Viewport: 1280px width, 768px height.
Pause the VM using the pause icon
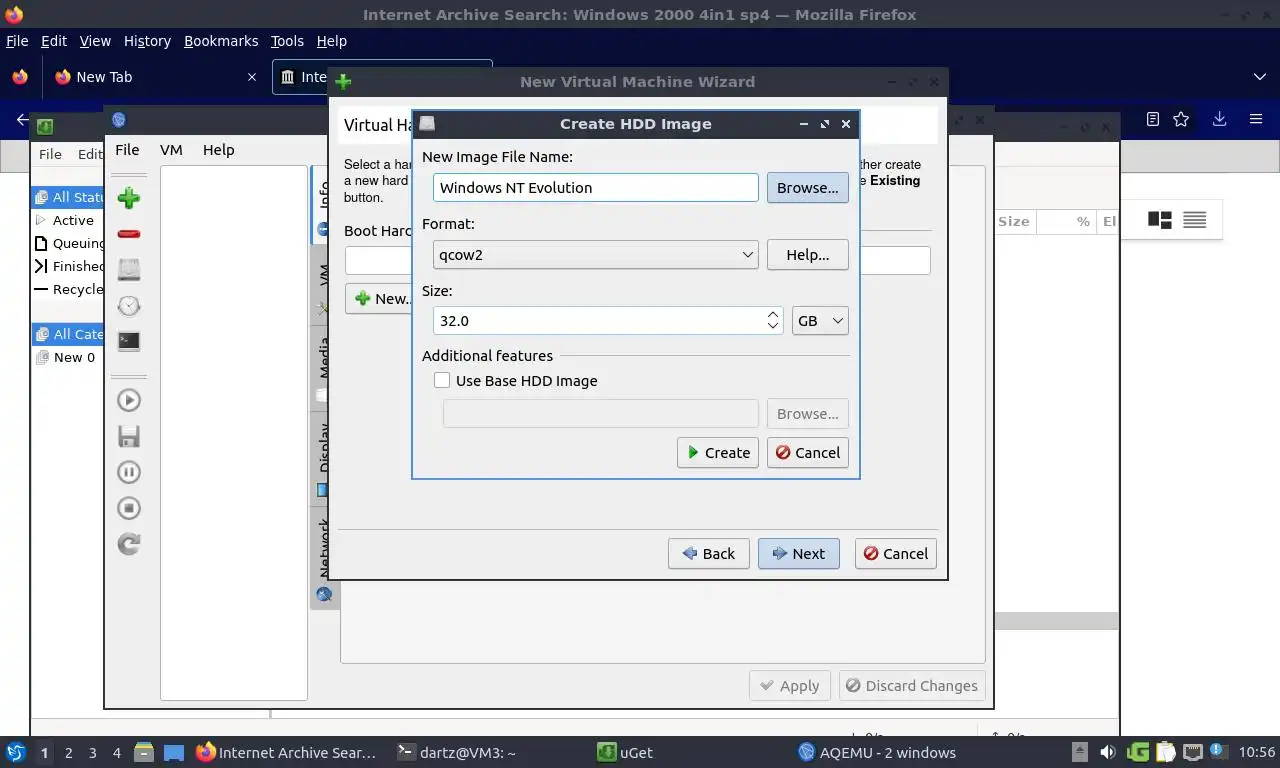(x=129, y=472)
